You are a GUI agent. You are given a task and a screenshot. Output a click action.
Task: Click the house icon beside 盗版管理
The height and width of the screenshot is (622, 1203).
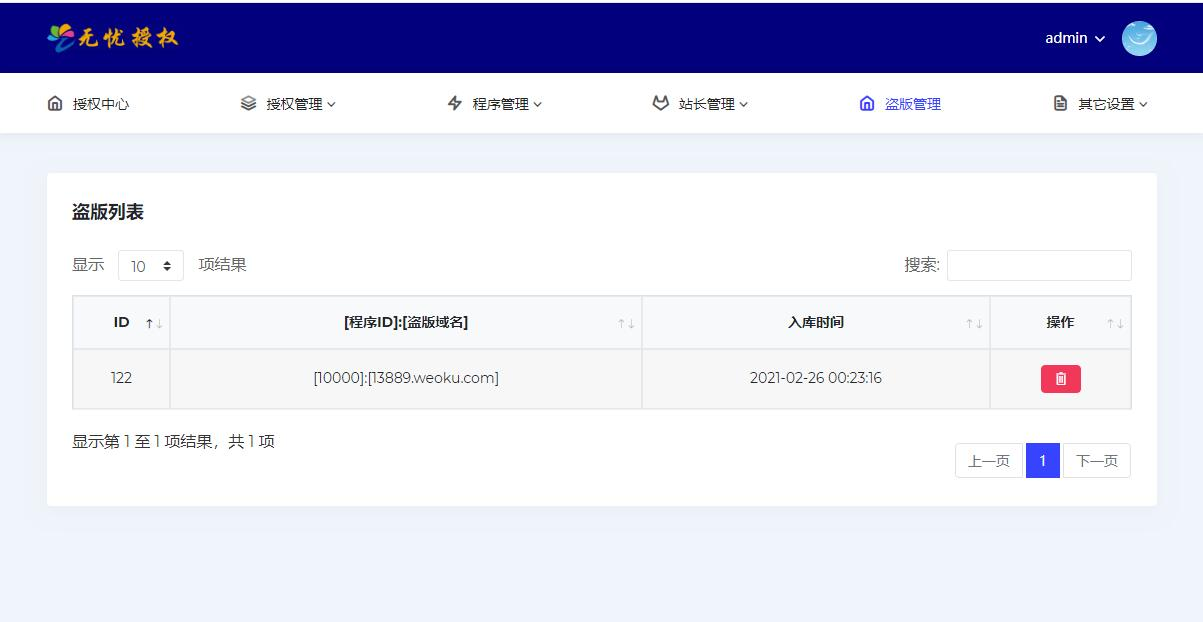click(866, 103)
